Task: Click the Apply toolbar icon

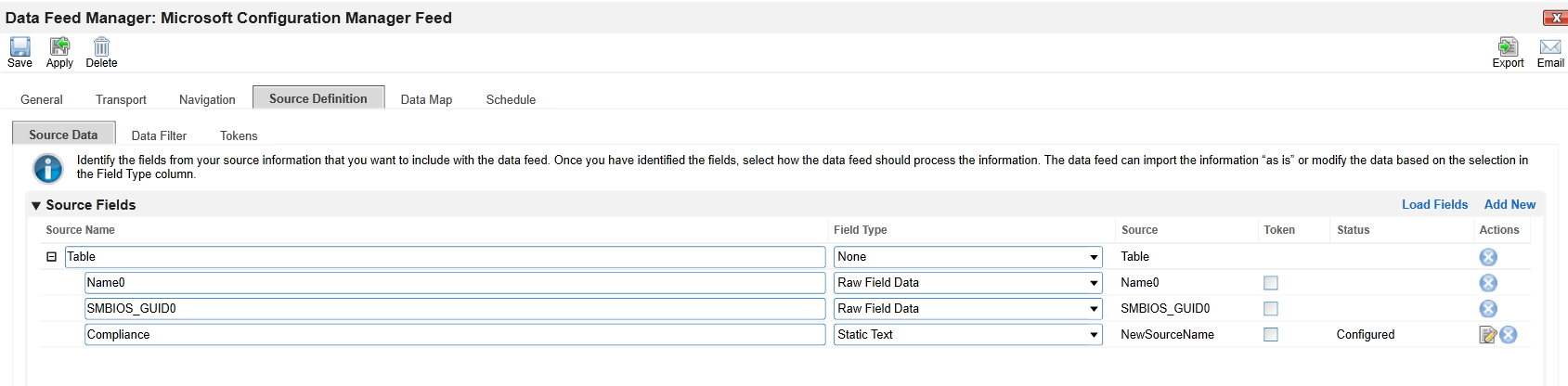Action: click(59, 46)
